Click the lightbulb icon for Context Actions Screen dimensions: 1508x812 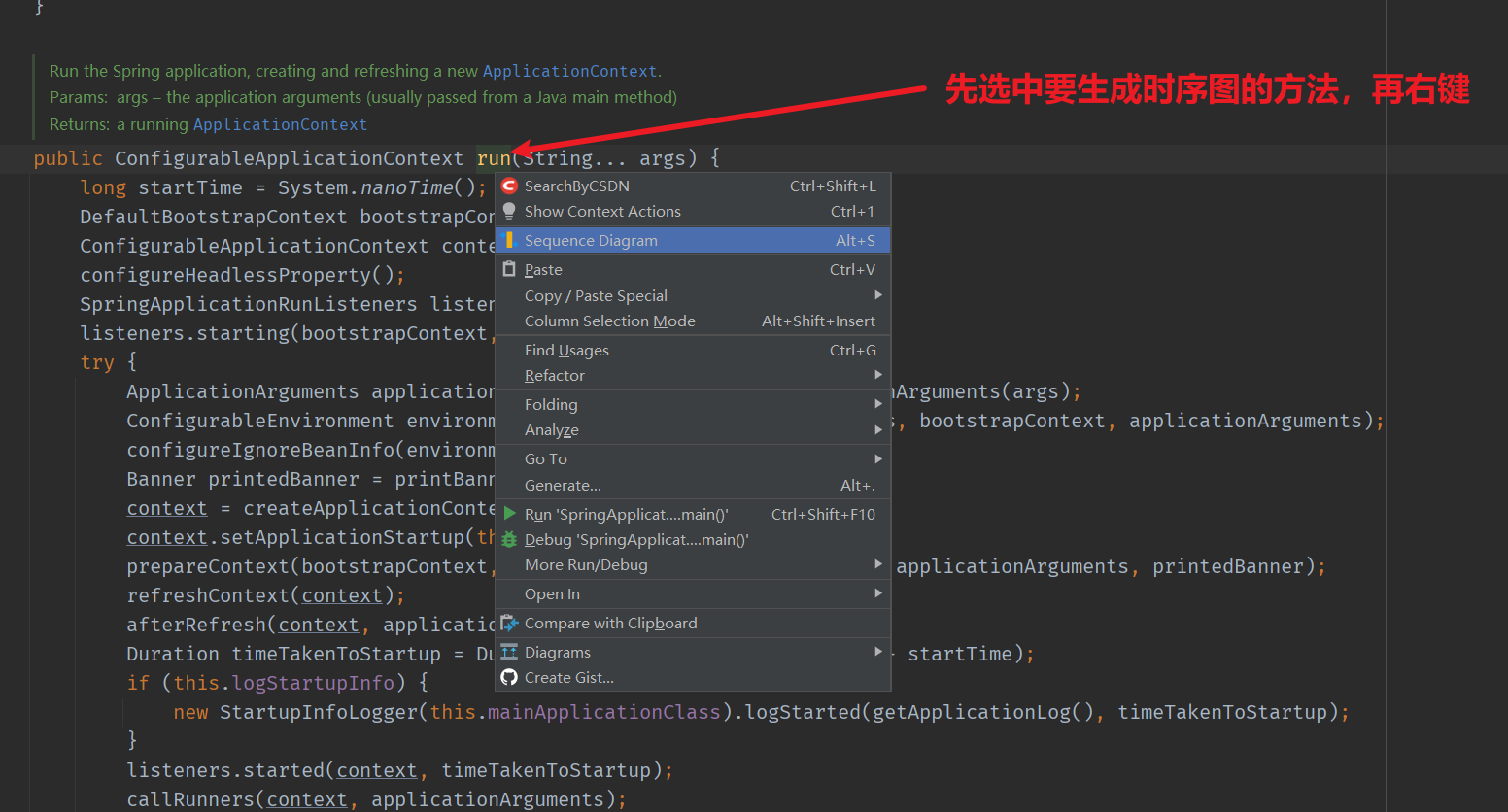(509, 211)
